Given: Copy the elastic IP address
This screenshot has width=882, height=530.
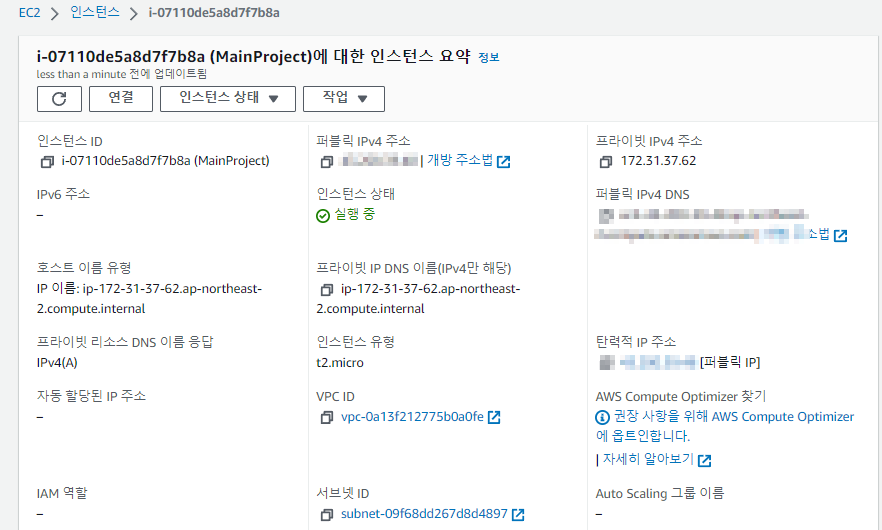Looking at the screenshot, I should 607,362.
